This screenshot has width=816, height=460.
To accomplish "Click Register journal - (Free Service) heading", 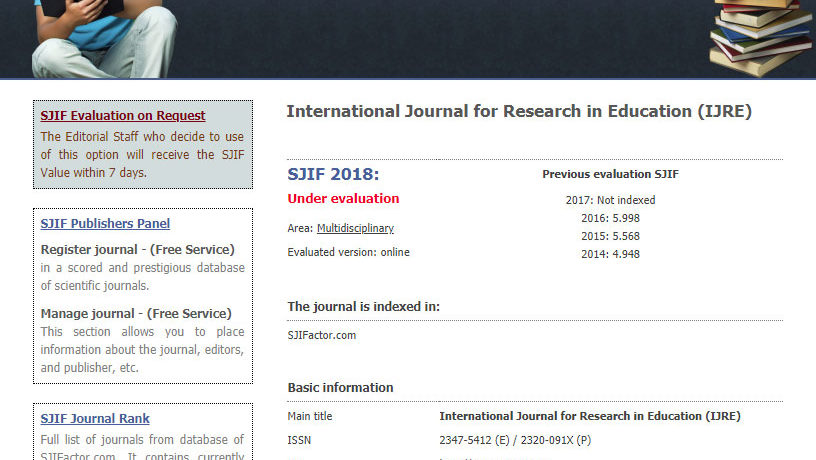I will tap(137, 249).
